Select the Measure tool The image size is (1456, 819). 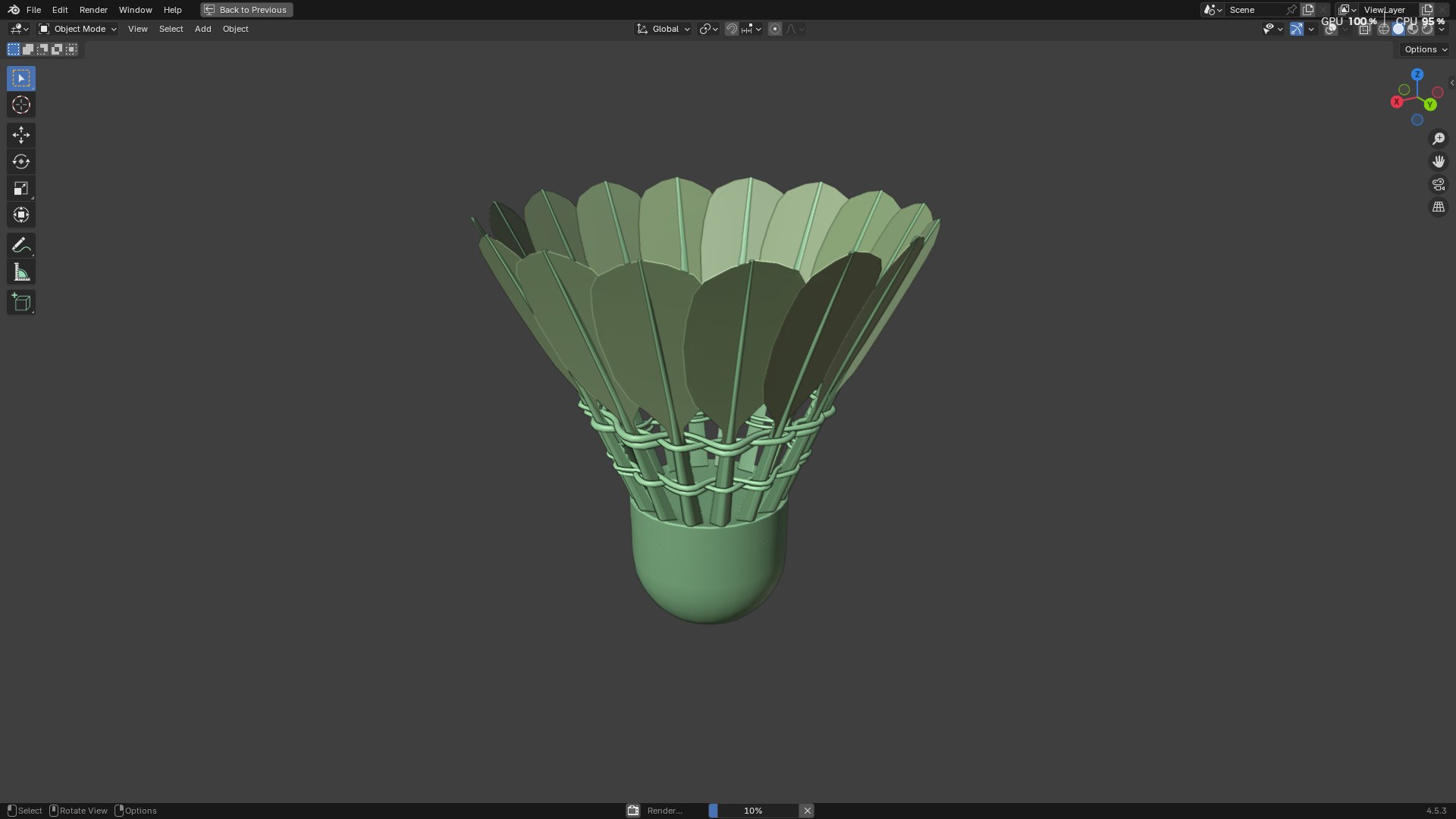click(x=21, y=272)
